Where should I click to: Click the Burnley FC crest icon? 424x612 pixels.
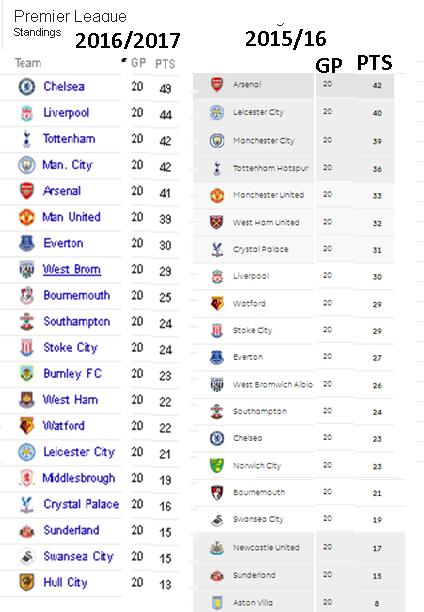pyautogui.click(x=27, y=374)
